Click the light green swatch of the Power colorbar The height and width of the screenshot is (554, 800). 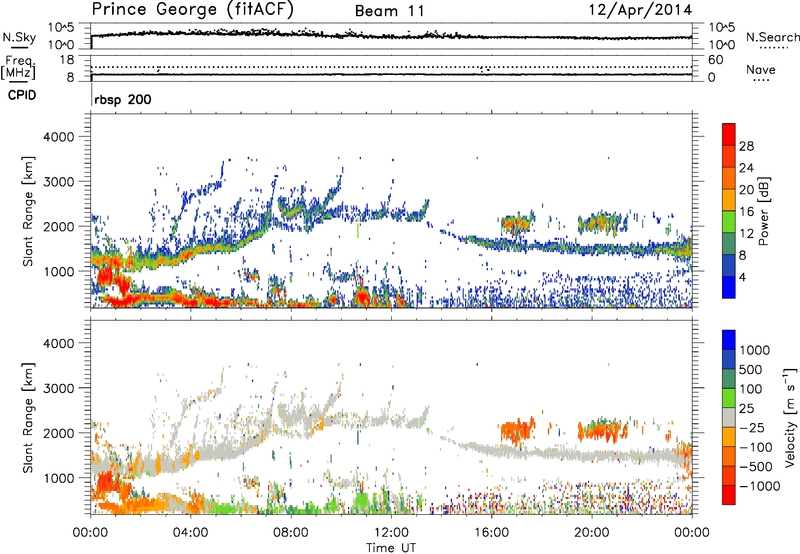coord(729,221)
